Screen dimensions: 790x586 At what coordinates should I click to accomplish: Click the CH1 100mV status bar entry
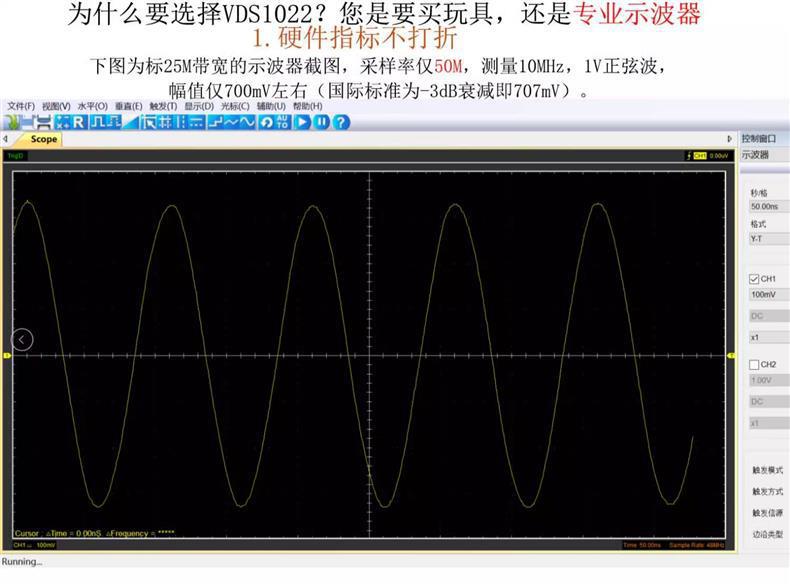point(34,545)
